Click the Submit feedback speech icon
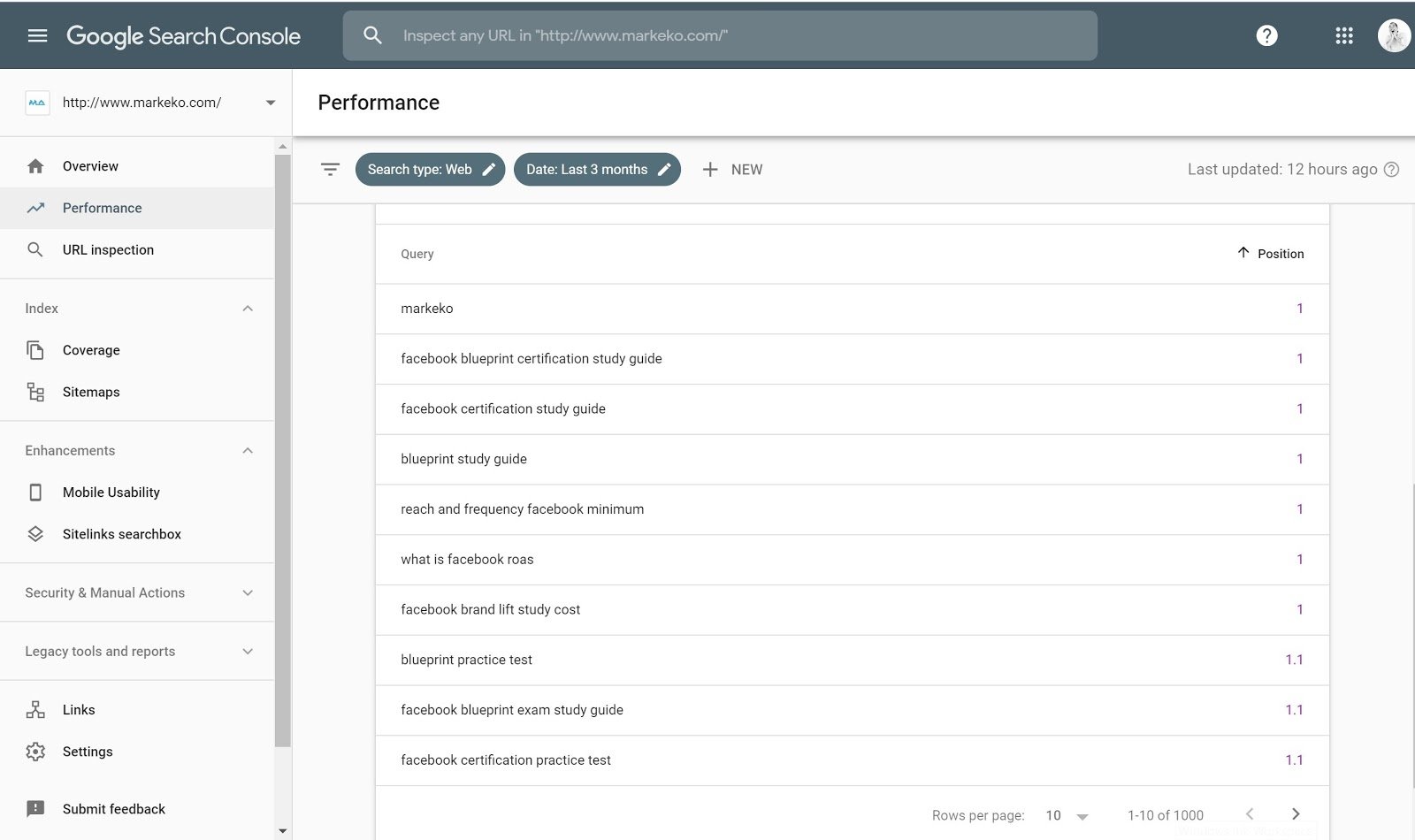The width and height of the screenshot is (1415, 840). pos(35,809)
